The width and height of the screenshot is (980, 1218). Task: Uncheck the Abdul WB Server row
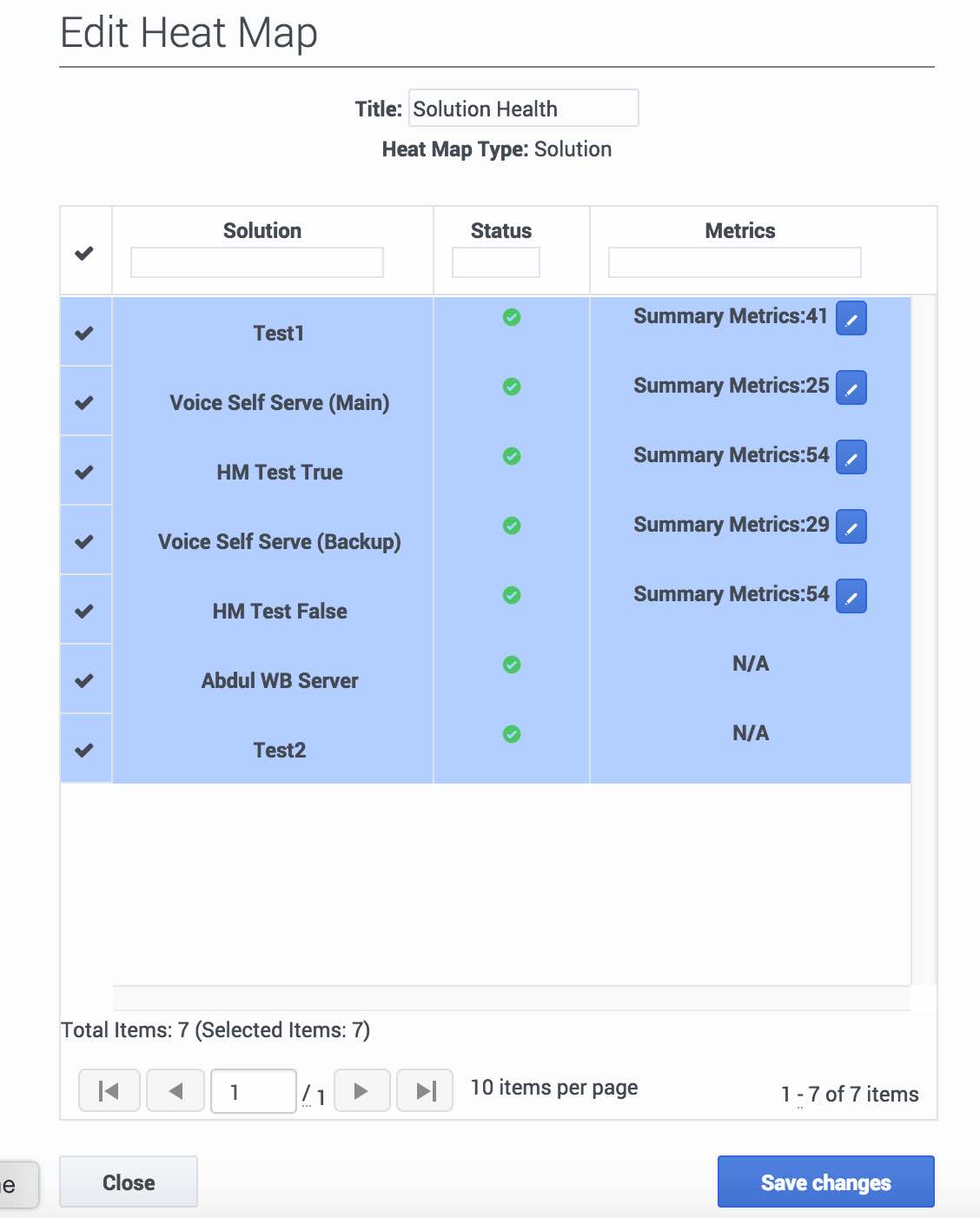tap(84, 681)
